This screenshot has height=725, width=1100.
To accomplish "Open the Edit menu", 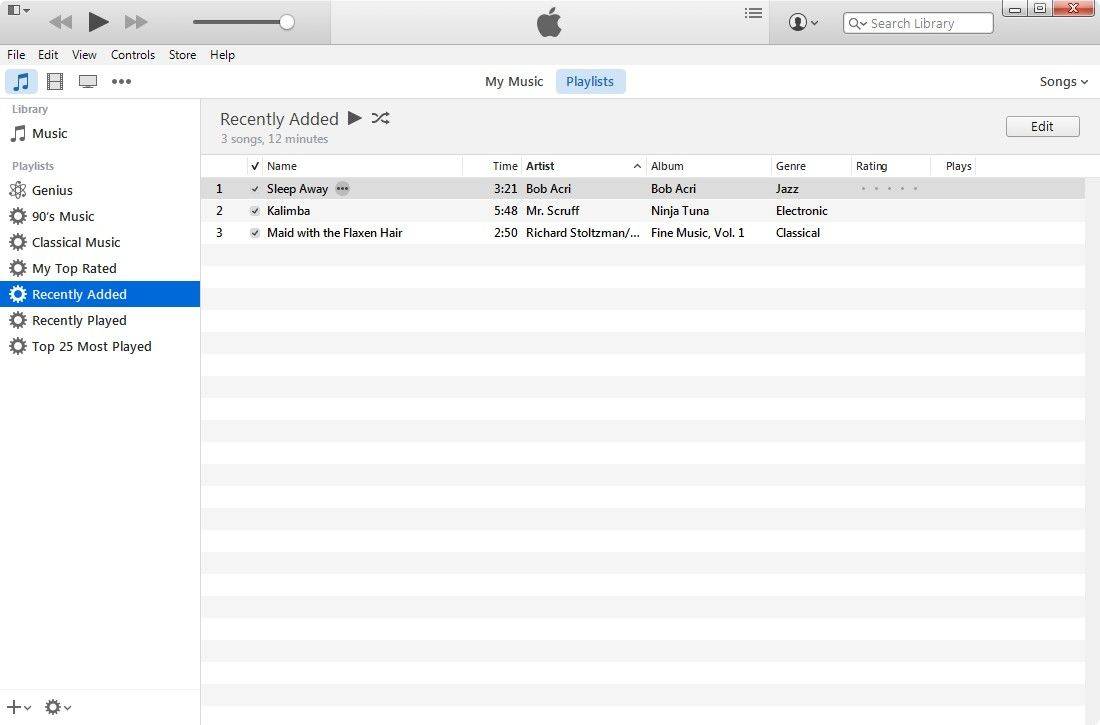I will 48,55.
